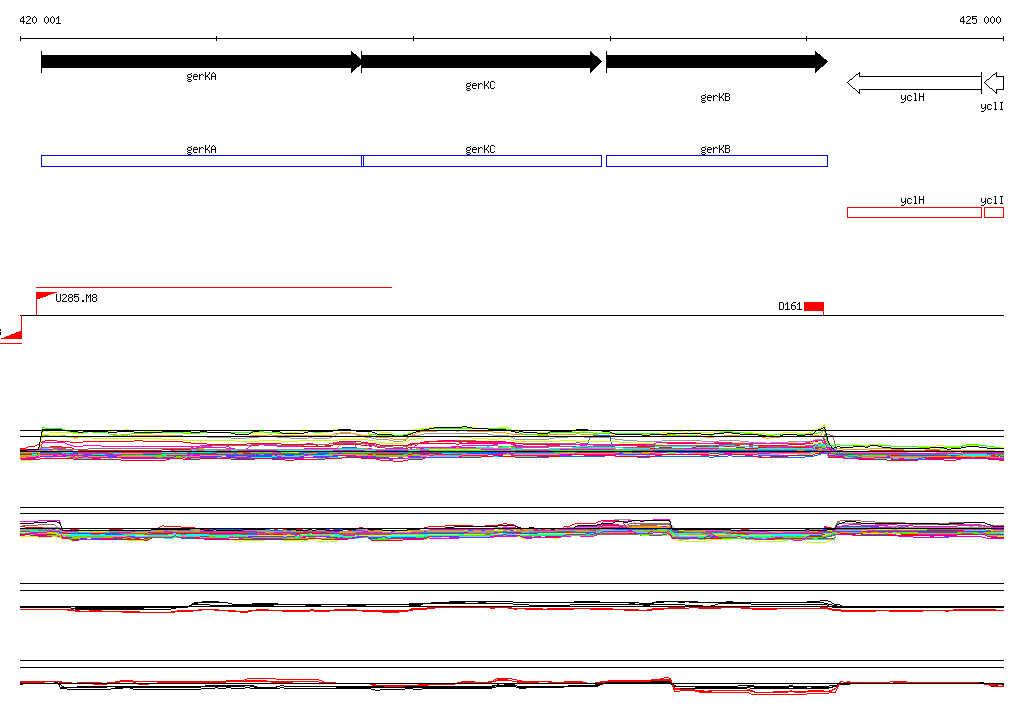Click gerKB label above blue box
Viewport: 1024px width, 714px height.
point(715,149)
